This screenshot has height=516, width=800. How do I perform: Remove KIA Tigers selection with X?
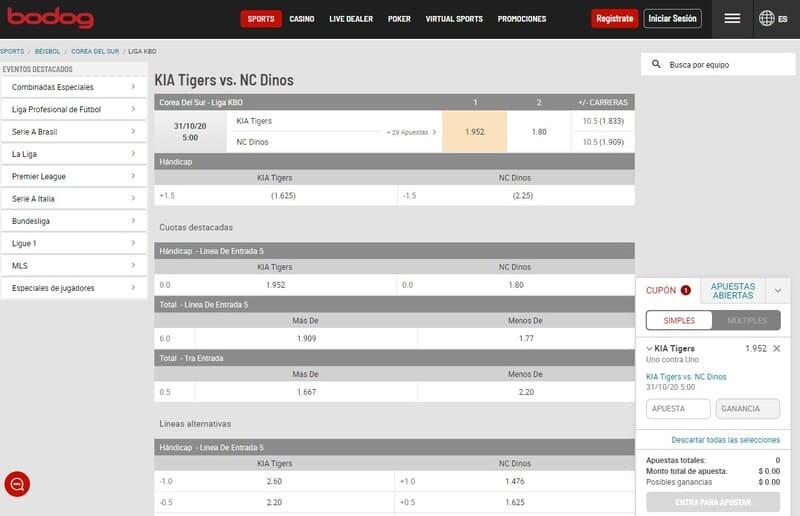tap(777, 348)
